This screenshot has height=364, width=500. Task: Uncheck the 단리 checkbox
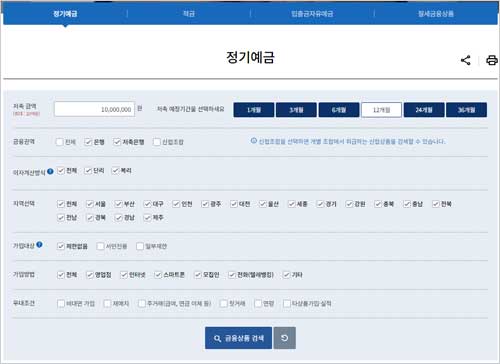click(x=88, y=171)
